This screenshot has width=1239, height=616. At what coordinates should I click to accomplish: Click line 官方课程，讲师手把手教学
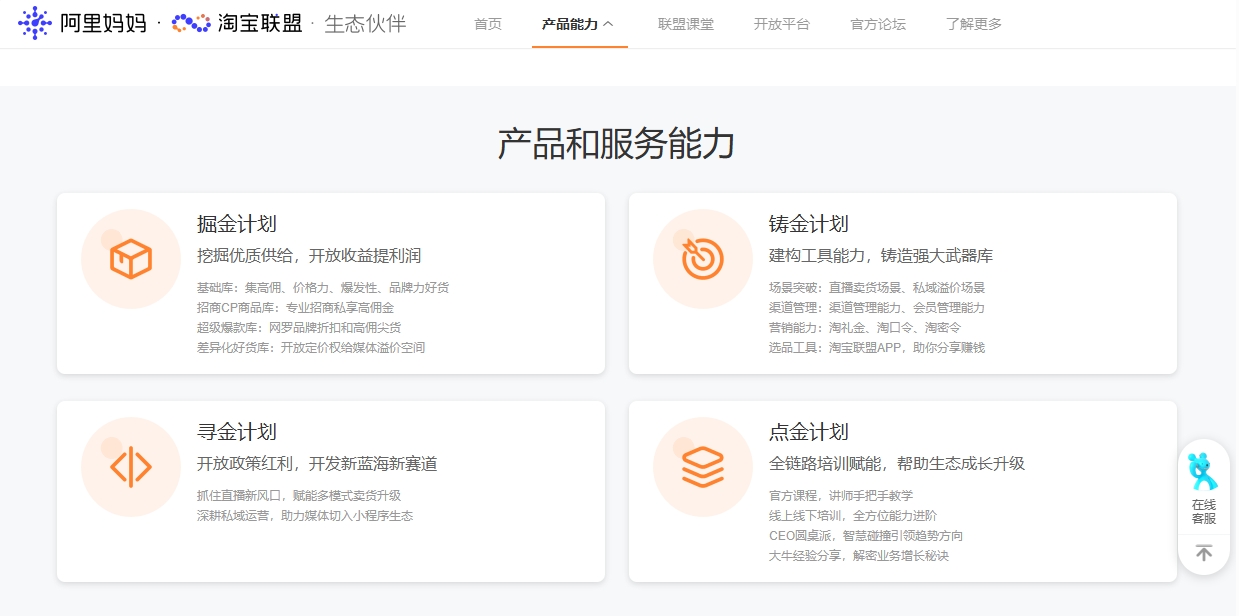click(x=841, y=496)
